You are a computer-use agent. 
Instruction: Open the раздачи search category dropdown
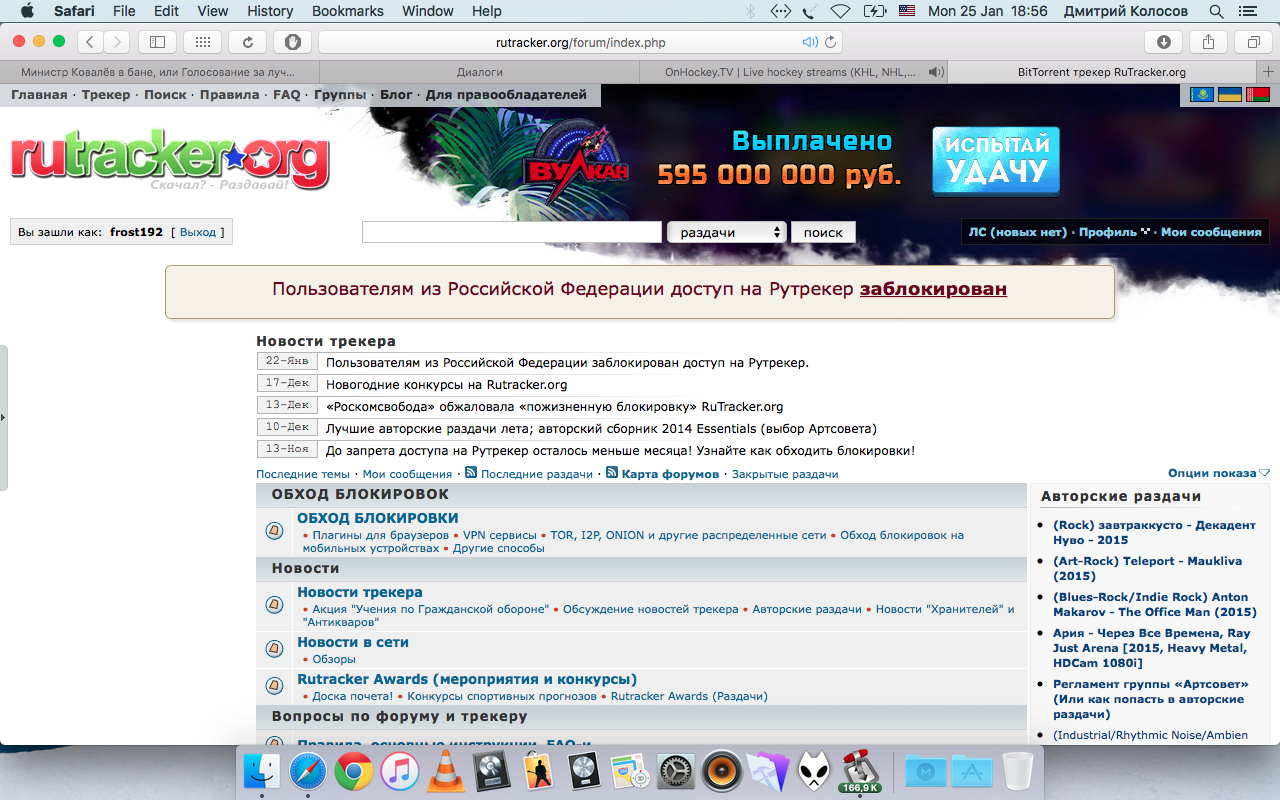click(727, 232)
